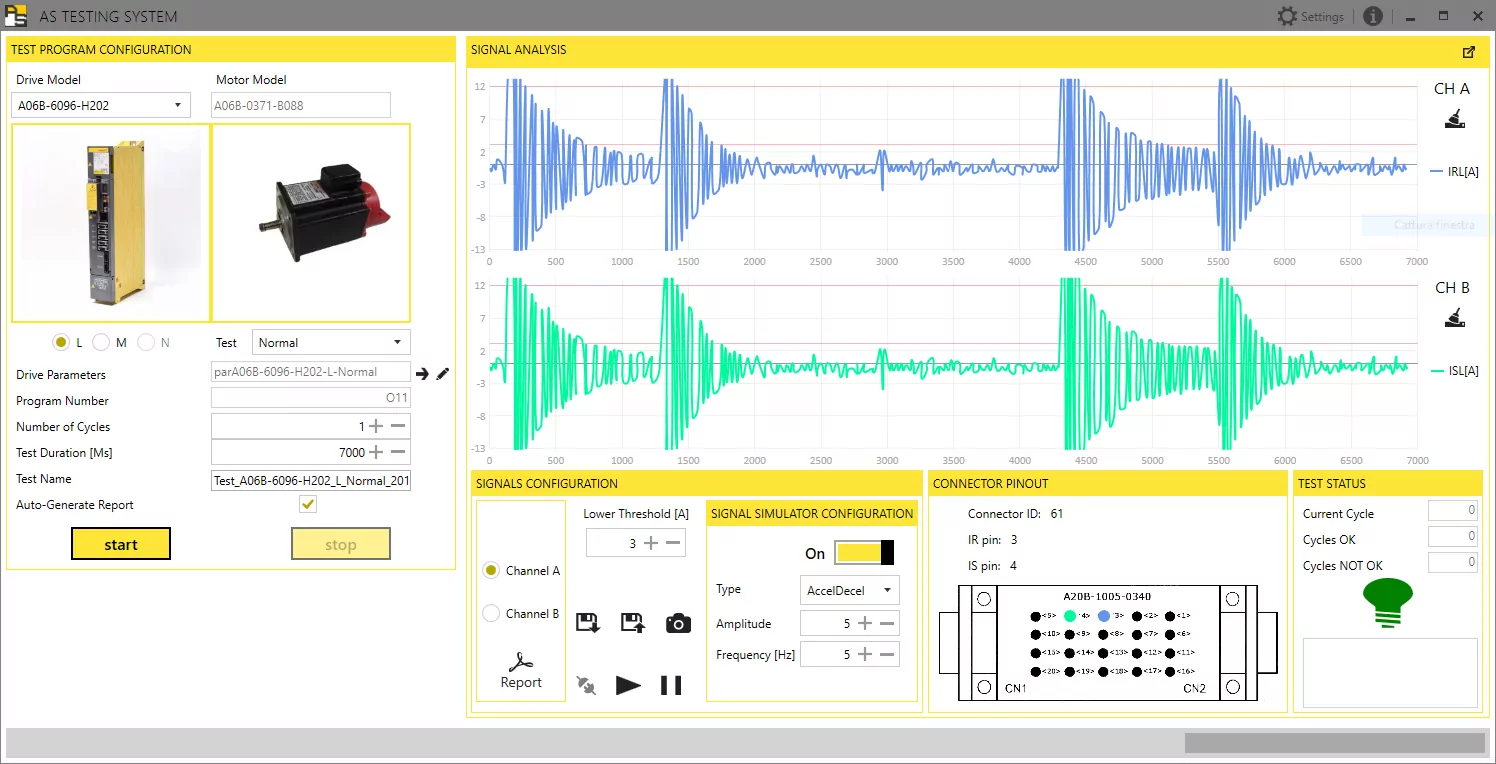Image resolution: width=1496 pixels, height=764 pixels.
Task: Clear the CH A chart with eraser icon
Action: [x=1454, y=121]
